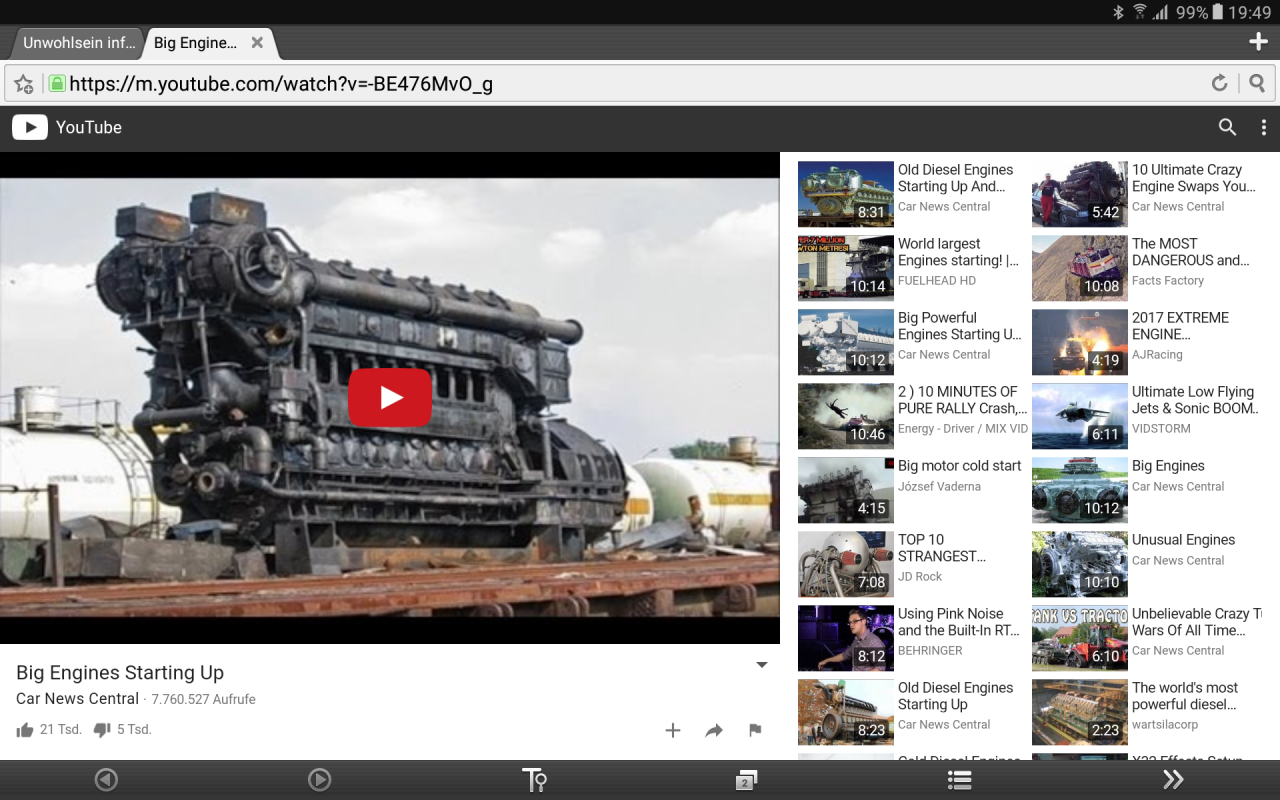Image resolution: width=1280 pixels, height=800 pixels.
Task: Tap the Wi-Fi status bar icon
Action: click(x=1140, y=12)
